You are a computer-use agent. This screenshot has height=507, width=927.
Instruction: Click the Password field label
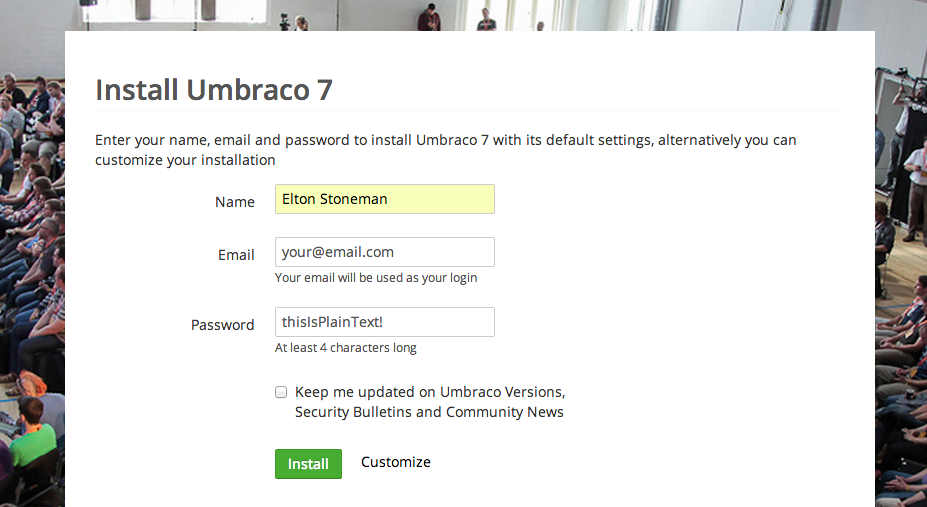point(222,325)
